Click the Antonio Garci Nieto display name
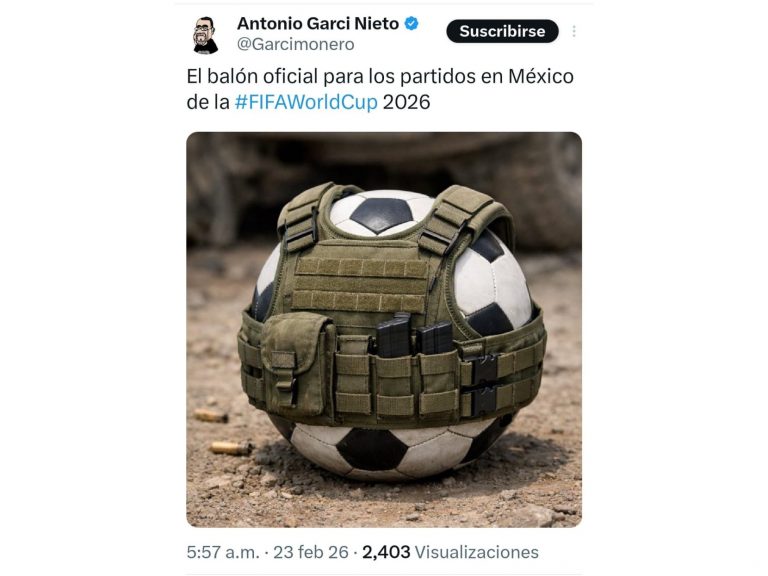768x576 pixels. (318, 24)
